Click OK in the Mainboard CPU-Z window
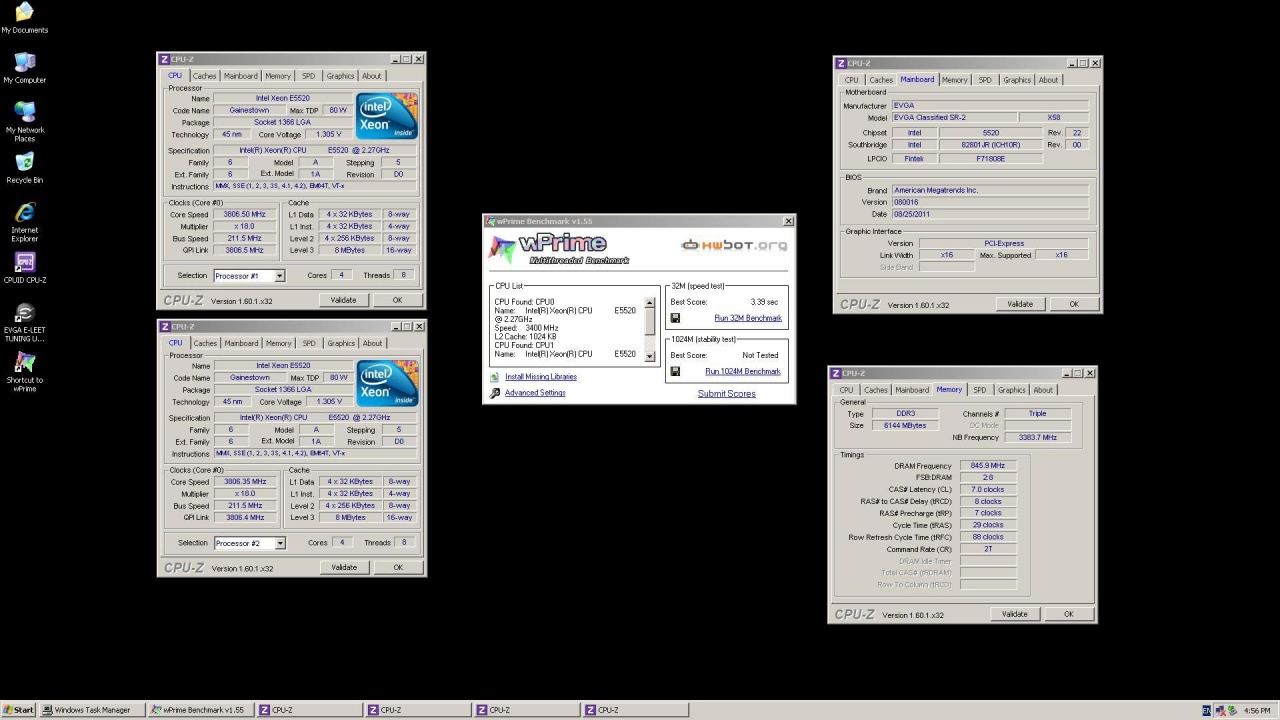 1074,304
